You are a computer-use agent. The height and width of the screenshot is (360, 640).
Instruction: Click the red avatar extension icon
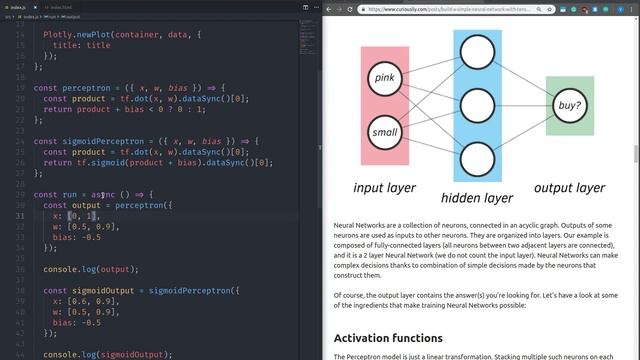coord(584,9)
